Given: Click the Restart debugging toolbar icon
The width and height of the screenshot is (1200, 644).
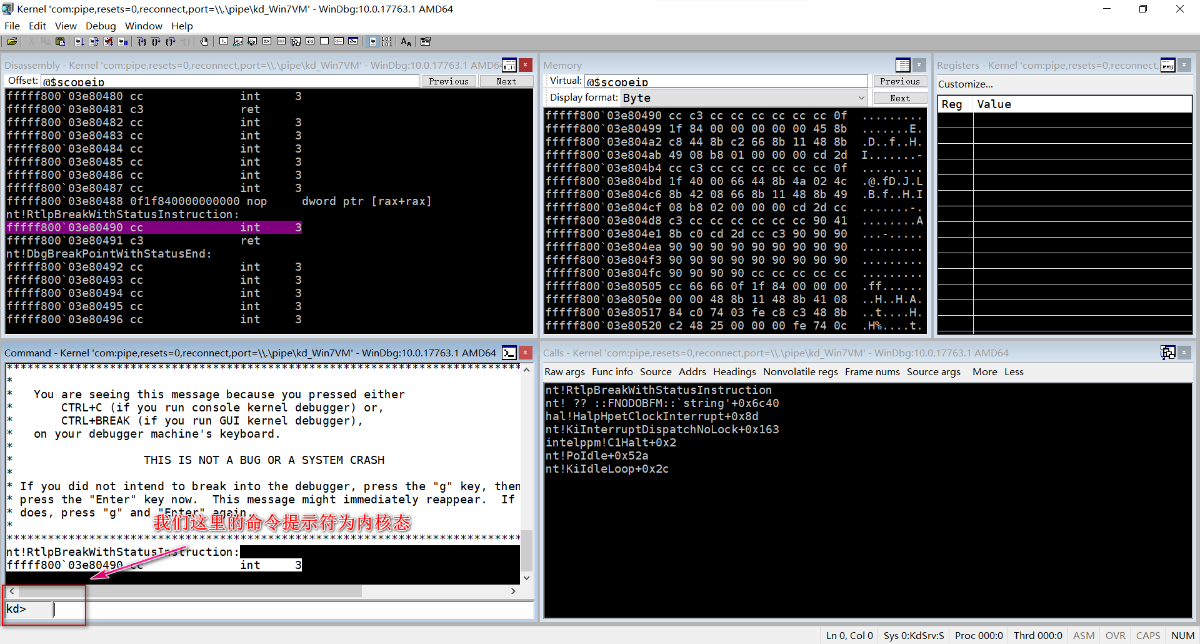Looking at the screenshot, I should tap(94, 42).
